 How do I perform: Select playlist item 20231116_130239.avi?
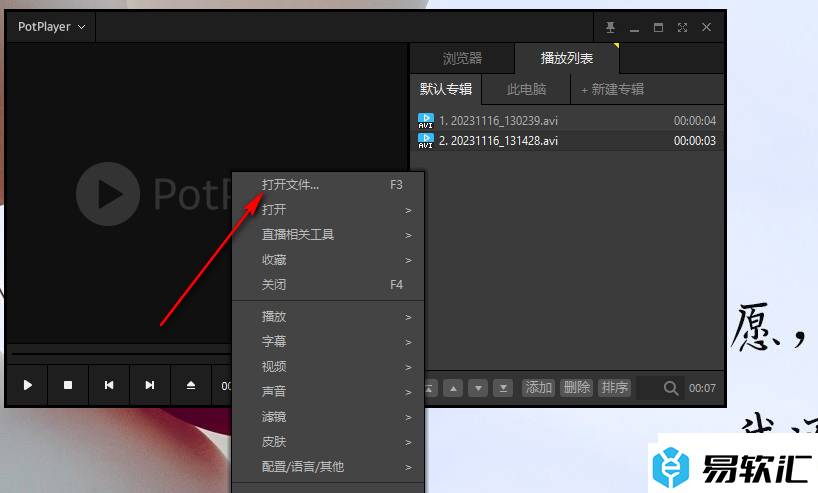point(567,121)
